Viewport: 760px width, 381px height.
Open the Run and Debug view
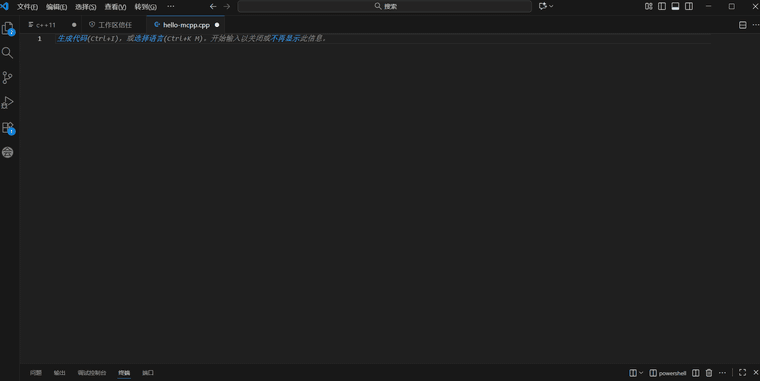[x=7, y=102]
